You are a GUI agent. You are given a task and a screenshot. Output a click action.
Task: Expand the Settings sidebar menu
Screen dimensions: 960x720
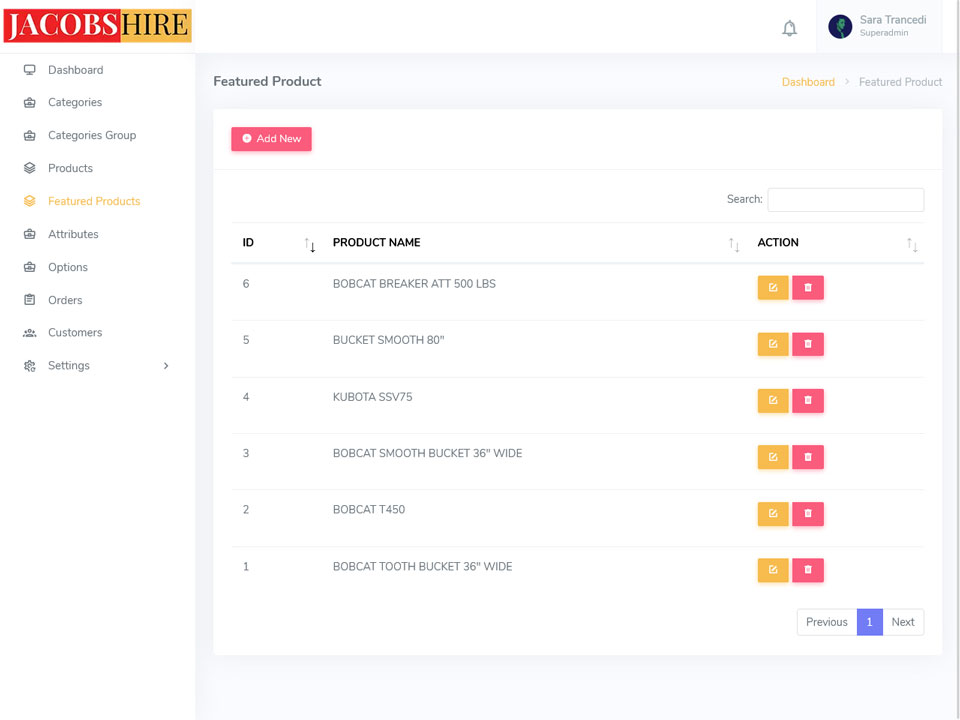97,366
